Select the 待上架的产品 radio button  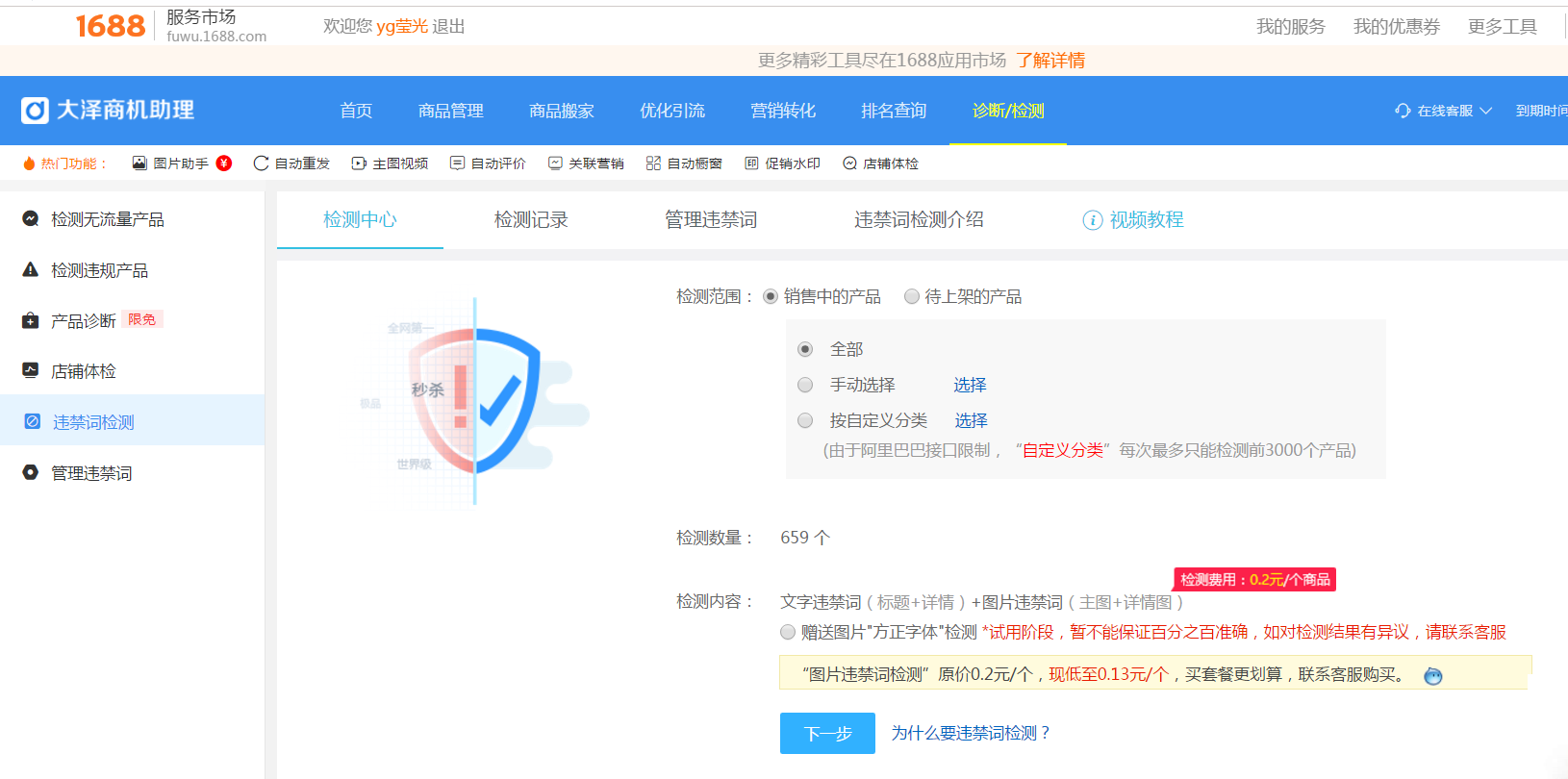(911, 296)
